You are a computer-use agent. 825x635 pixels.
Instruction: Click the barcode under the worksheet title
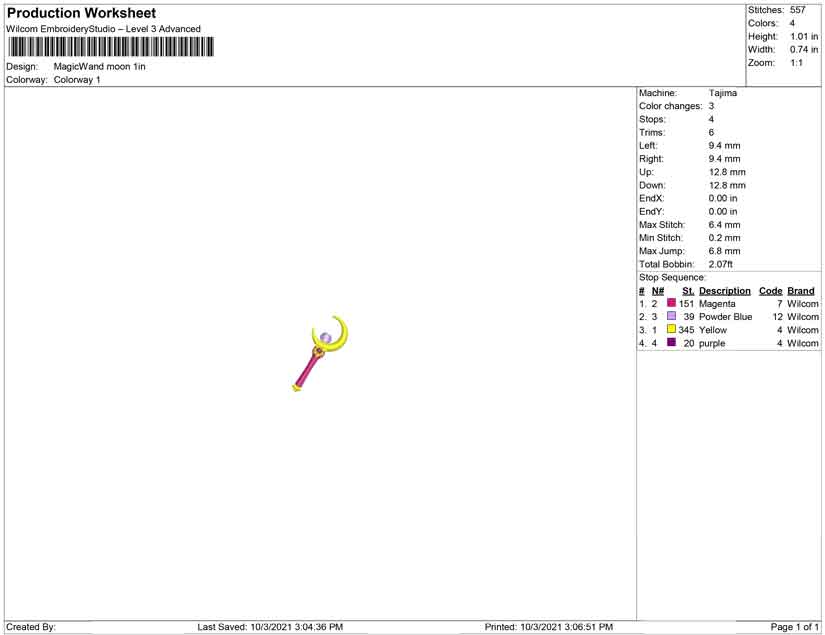[111, 47]
